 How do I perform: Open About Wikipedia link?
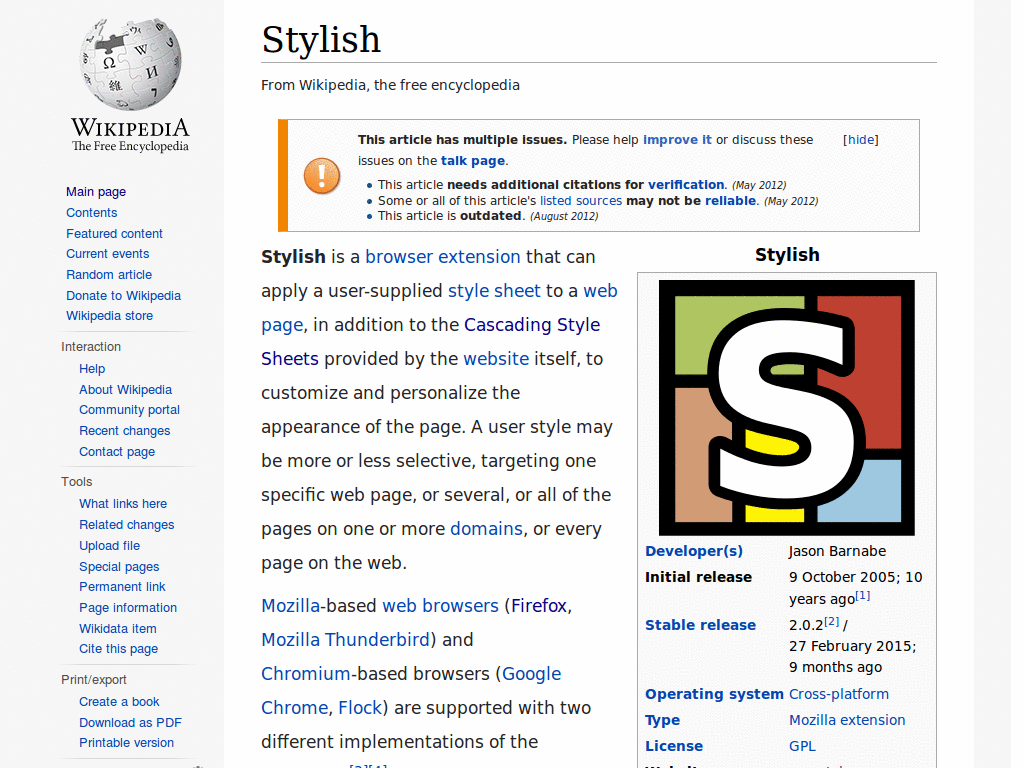click(x=125, y=390)
